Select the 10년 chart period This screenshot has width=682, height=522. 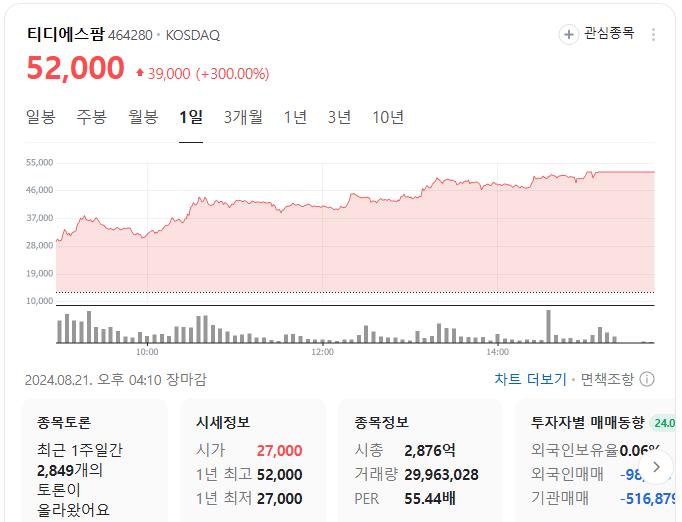coord(388,117)
